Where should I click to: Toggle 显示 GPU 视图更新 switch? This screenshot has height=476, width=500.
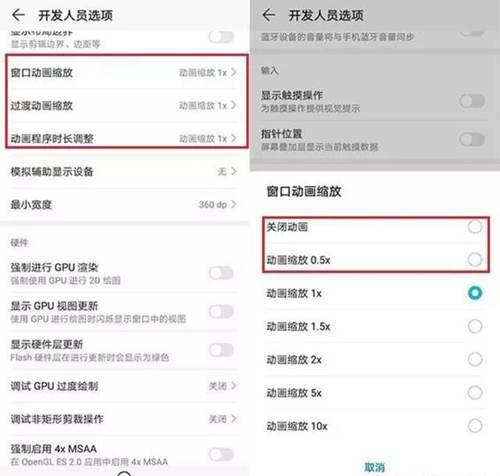[x=221, y=311]
